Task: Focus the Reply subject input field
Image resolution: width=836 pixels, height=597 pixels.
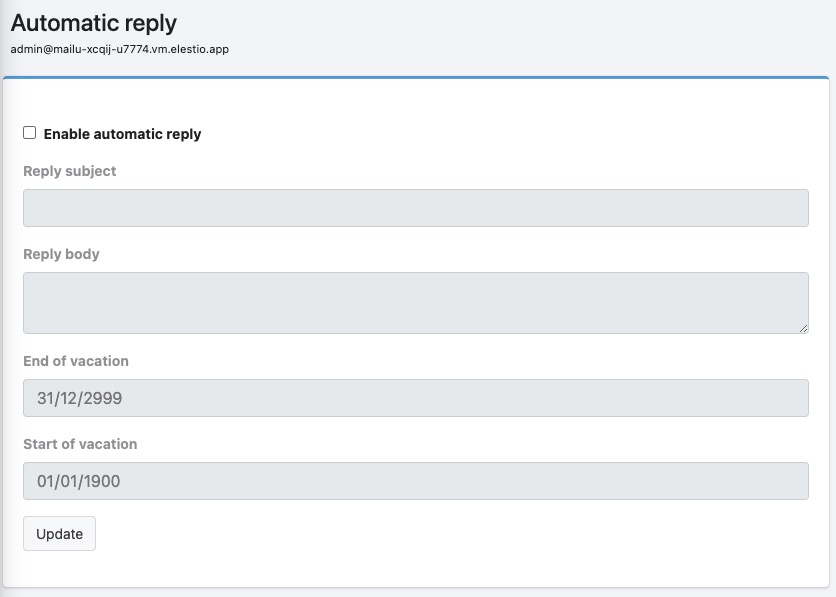Action: pyautogui.click(x=415, y=208)
